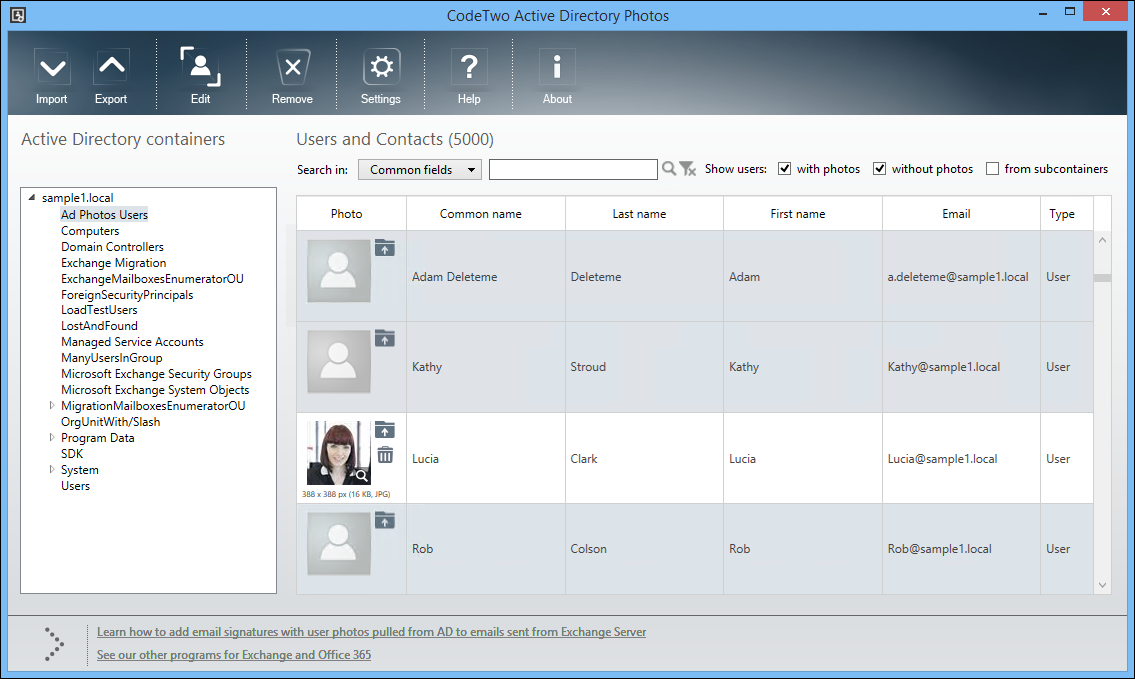
Task: Choose the Remove photo tool
Action: [x=292, y=76]
